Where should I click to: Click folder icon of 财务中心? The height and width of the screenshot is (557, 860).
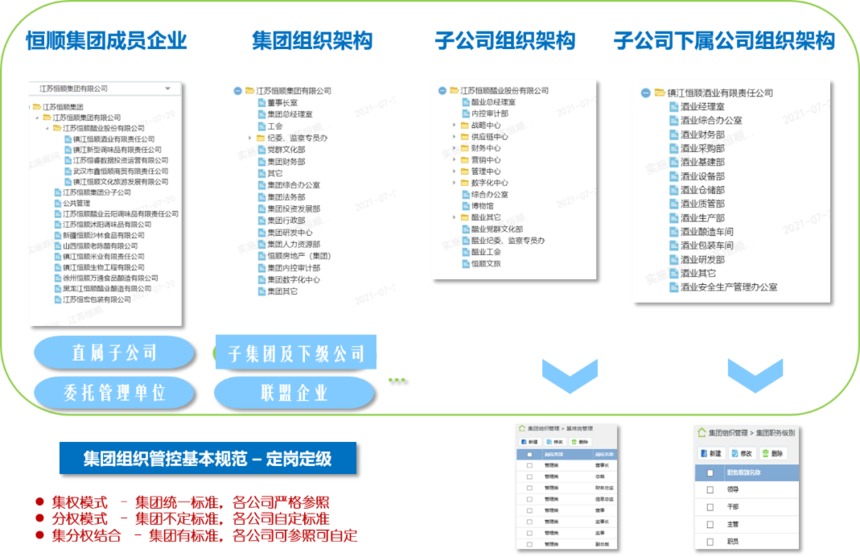coord(465,148)
